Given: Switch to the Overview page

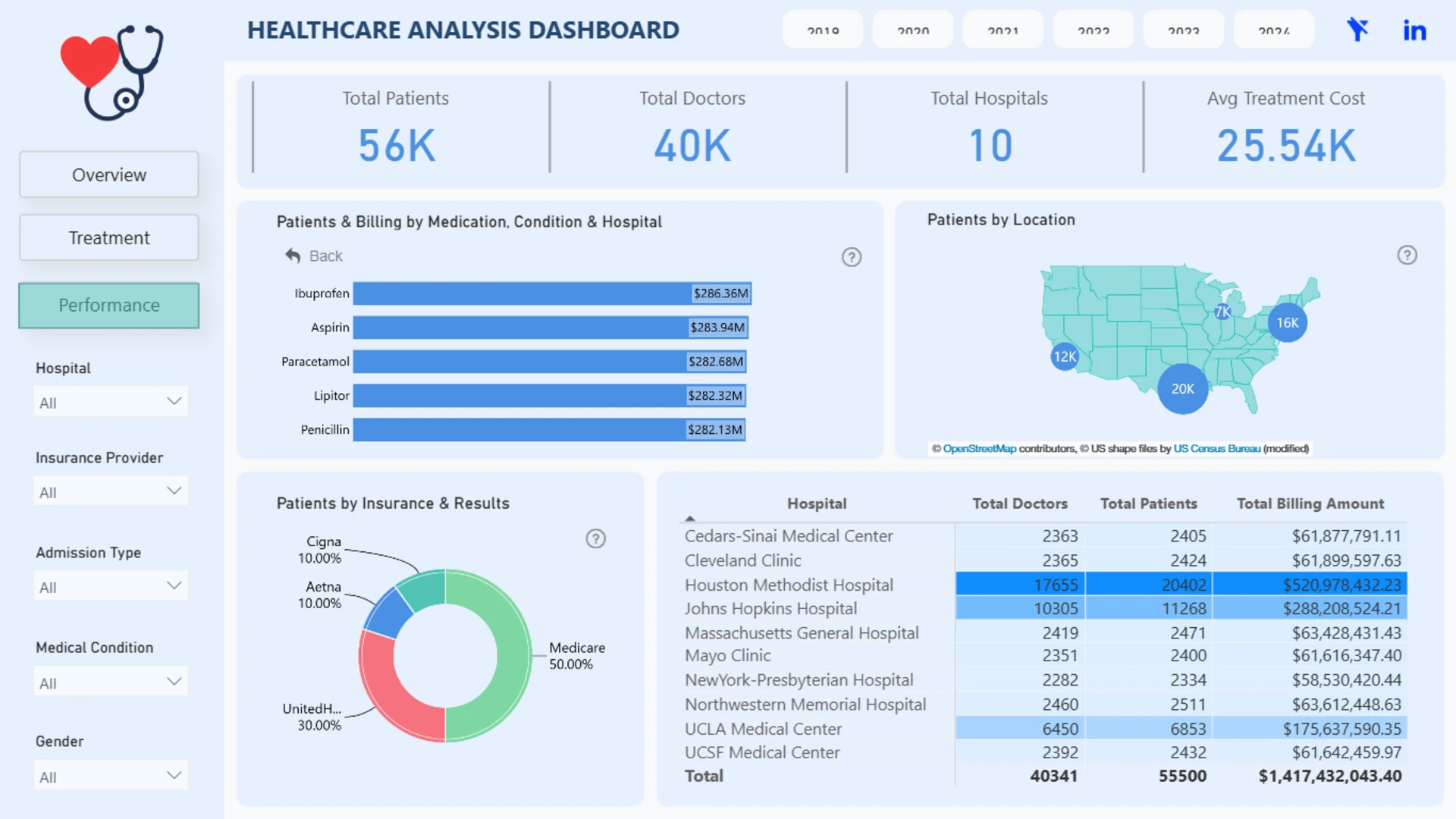Looking at the screenshot, I should tap(109, 174).
